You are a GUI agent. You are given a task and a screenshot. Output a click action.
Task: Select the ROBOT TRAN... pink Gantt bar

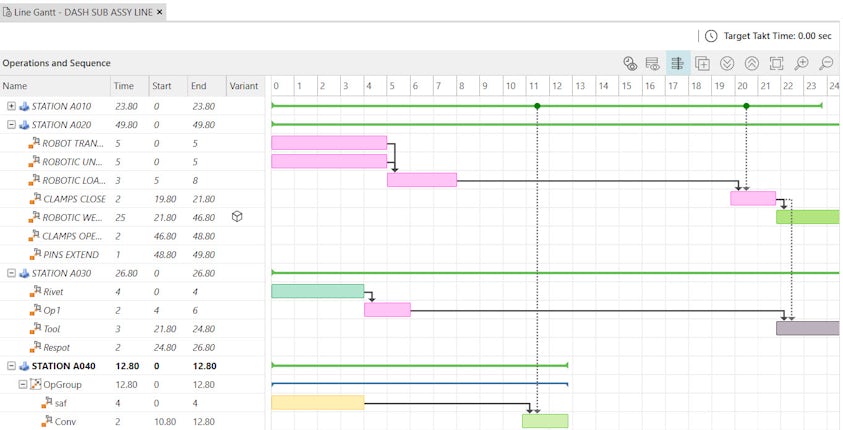(x=329, y=143)
